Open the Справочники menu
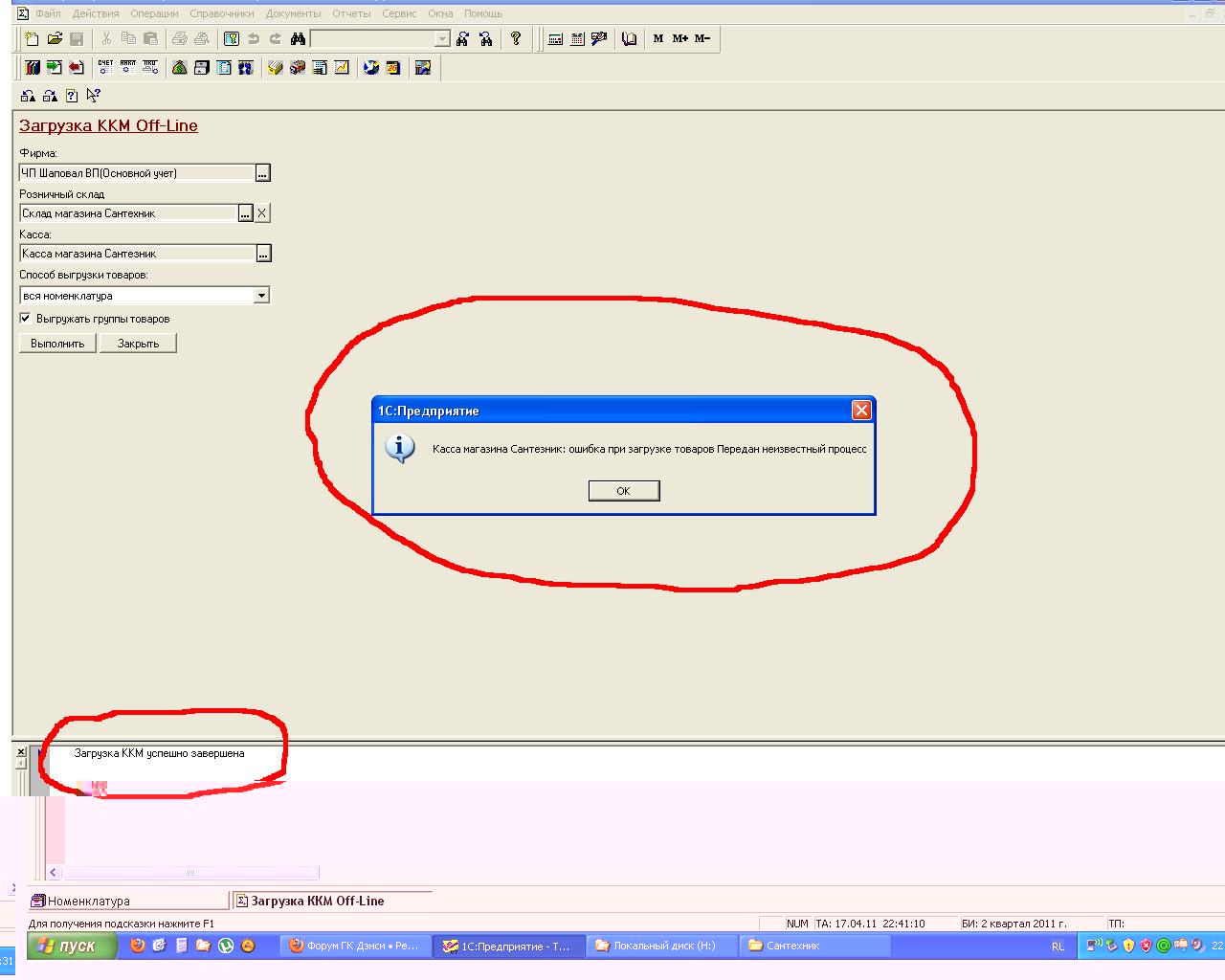Image resolution: width=1225 pixels, height=980 pixels. tap(222, 13)
